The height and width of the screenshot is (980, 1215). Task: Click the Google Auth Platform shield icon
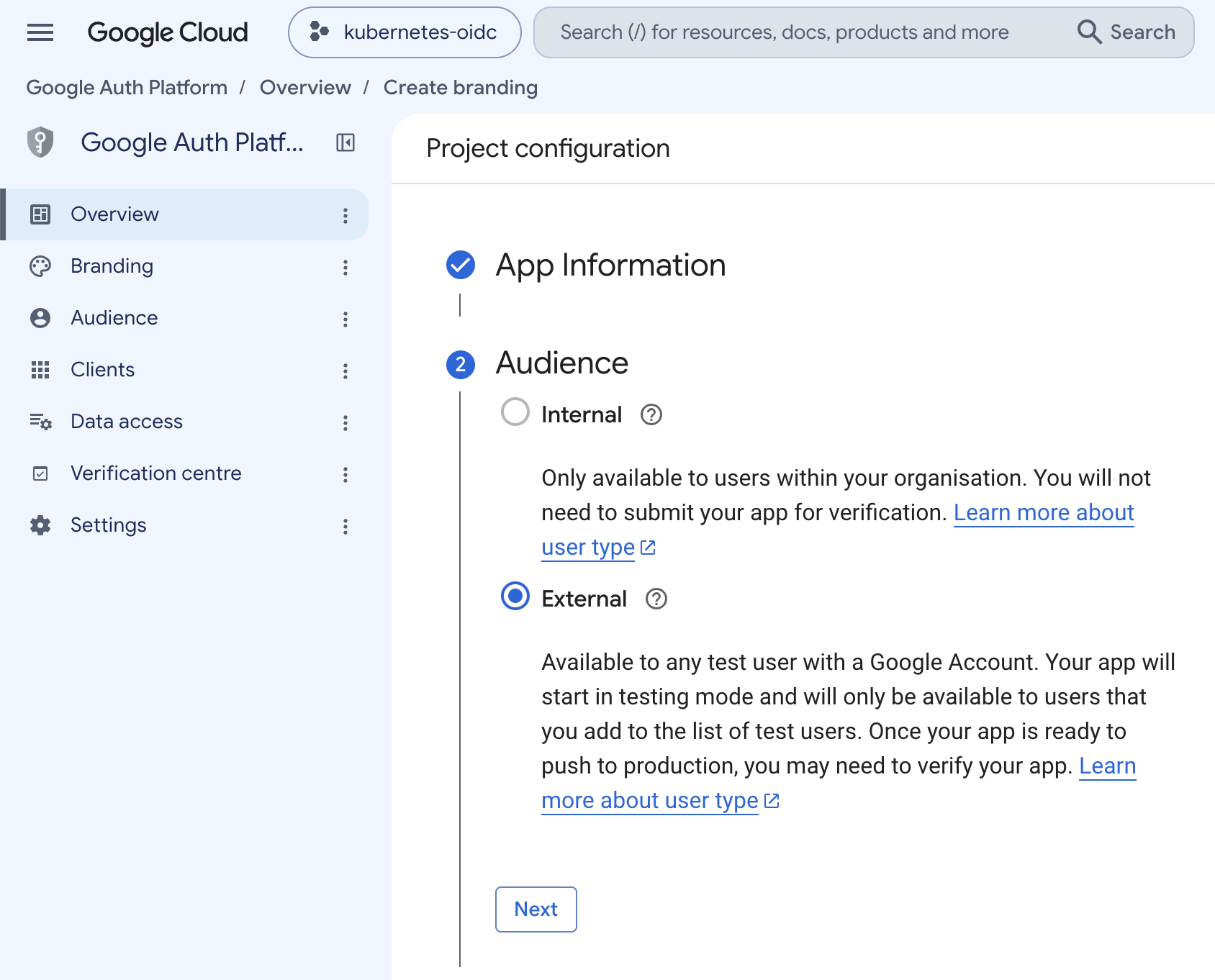click(40, 142)
